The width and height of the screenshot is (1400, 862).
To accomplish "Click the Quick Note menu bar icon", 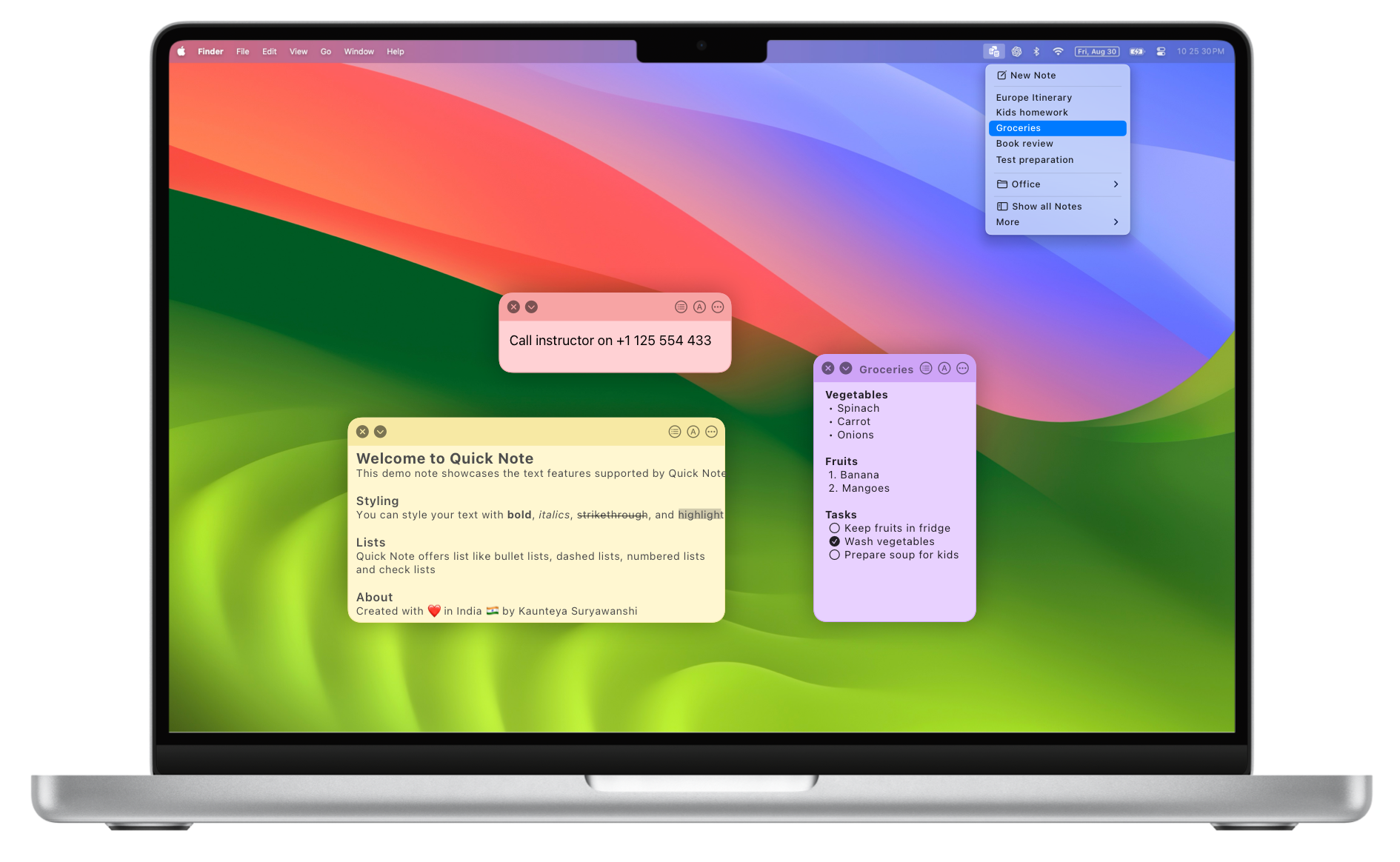I will (x=994, y=52).
